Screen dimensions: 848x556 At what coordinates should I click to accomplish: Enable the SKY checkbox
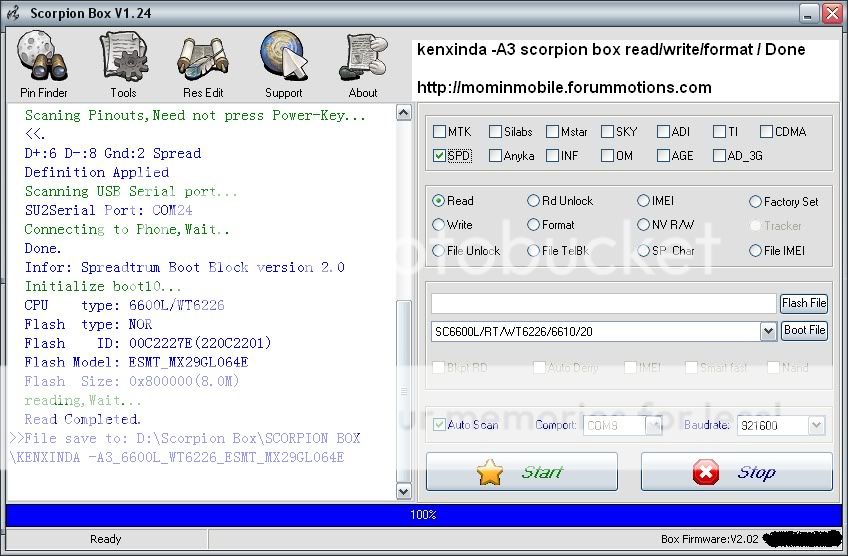point(607,131)
